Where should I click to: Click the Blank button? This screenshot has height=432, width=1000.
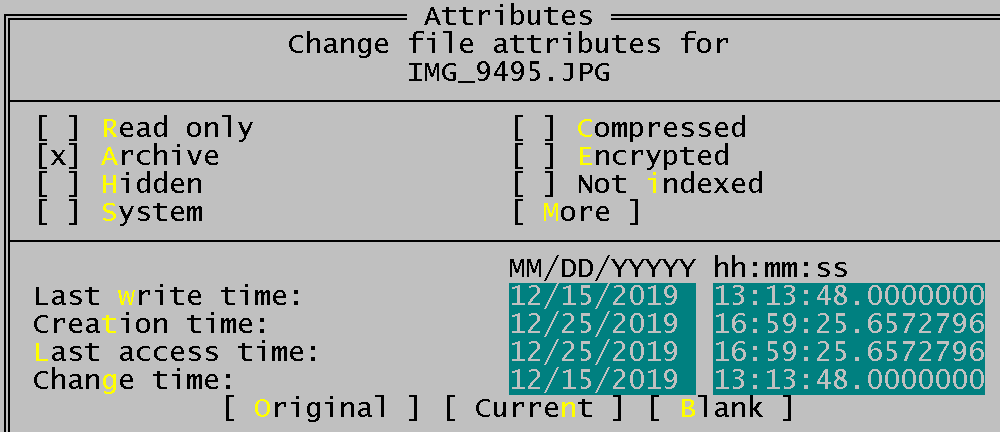(721, 408)
